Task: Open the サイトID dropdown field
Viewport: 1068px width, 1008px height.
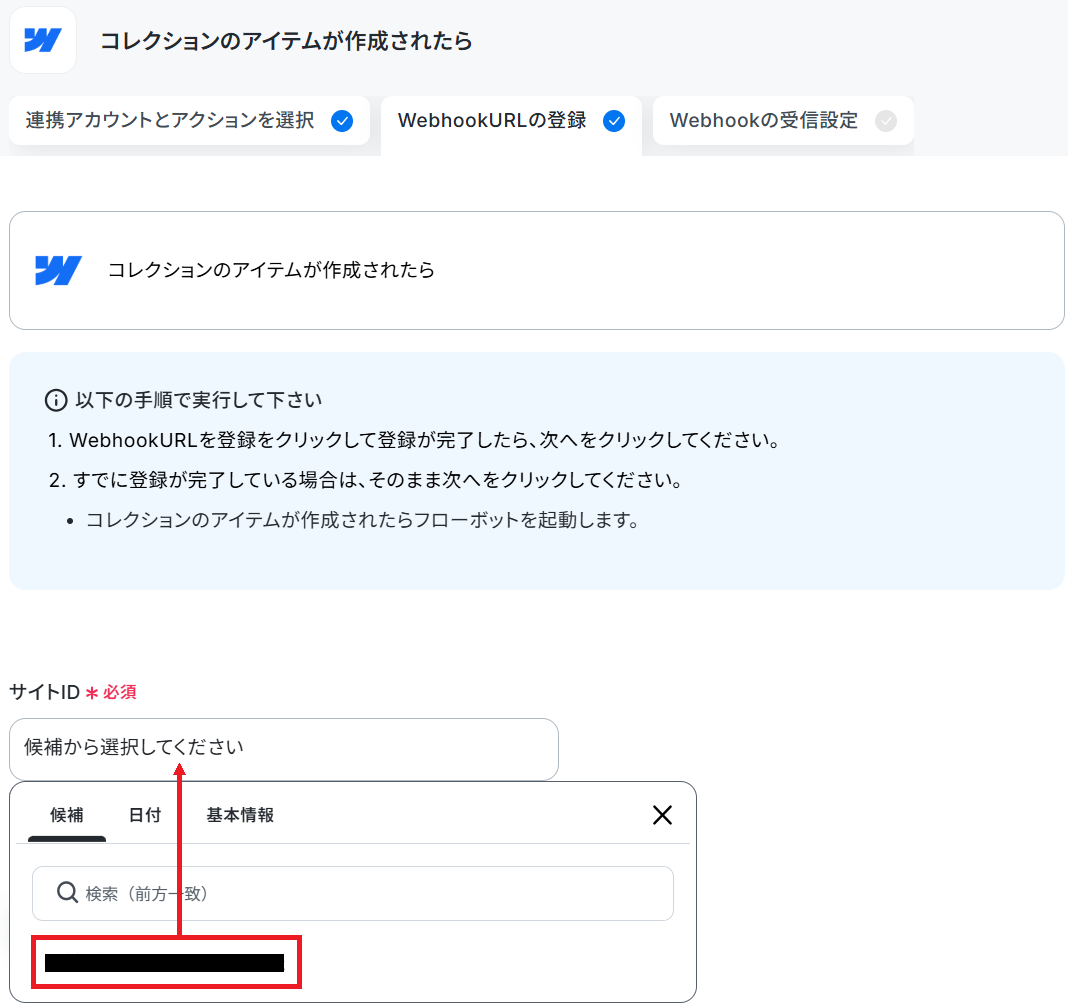Action: [x=284, y=749]
